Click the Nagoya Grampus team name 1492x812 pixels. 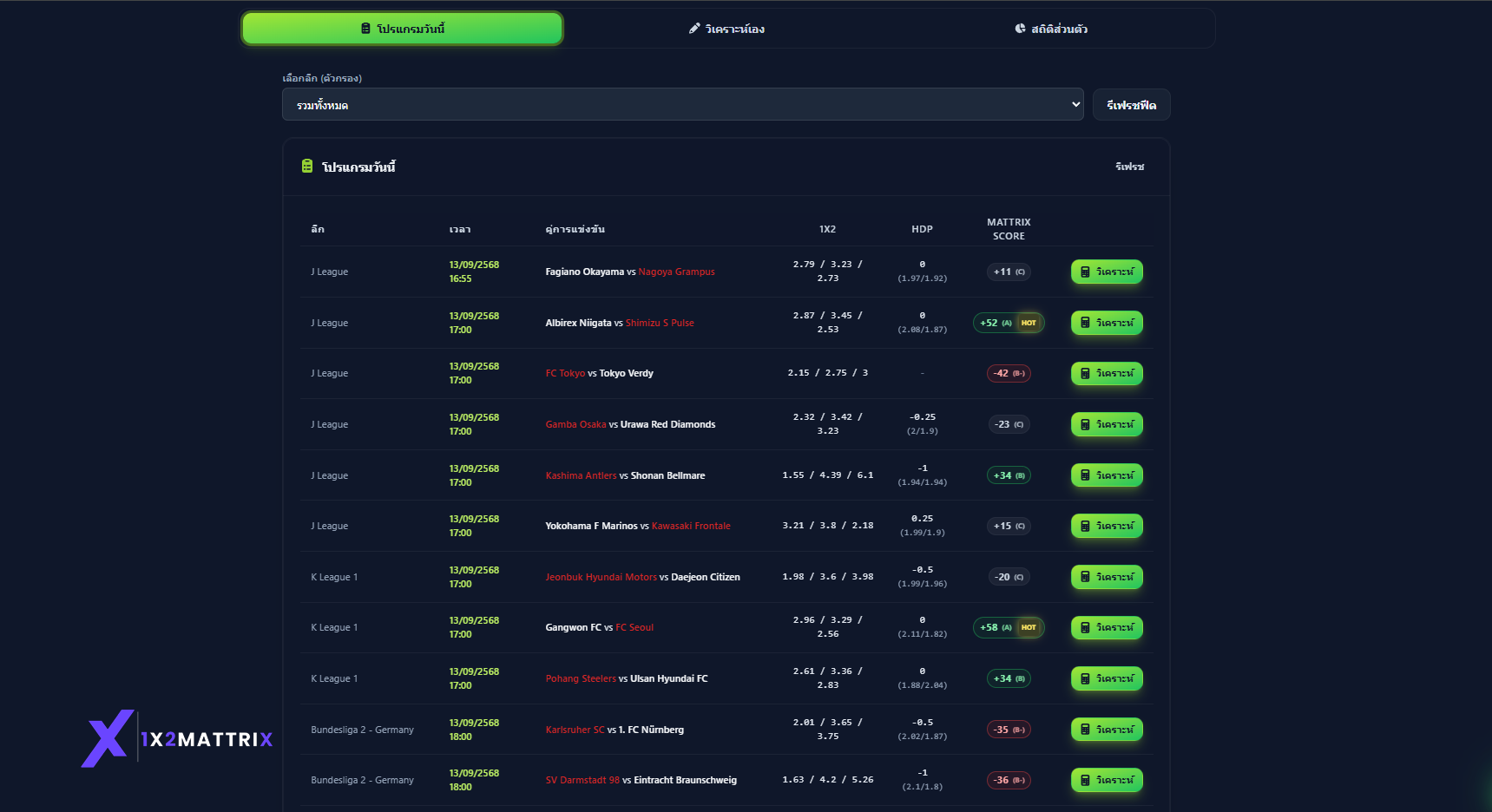[x=676, y=272]
